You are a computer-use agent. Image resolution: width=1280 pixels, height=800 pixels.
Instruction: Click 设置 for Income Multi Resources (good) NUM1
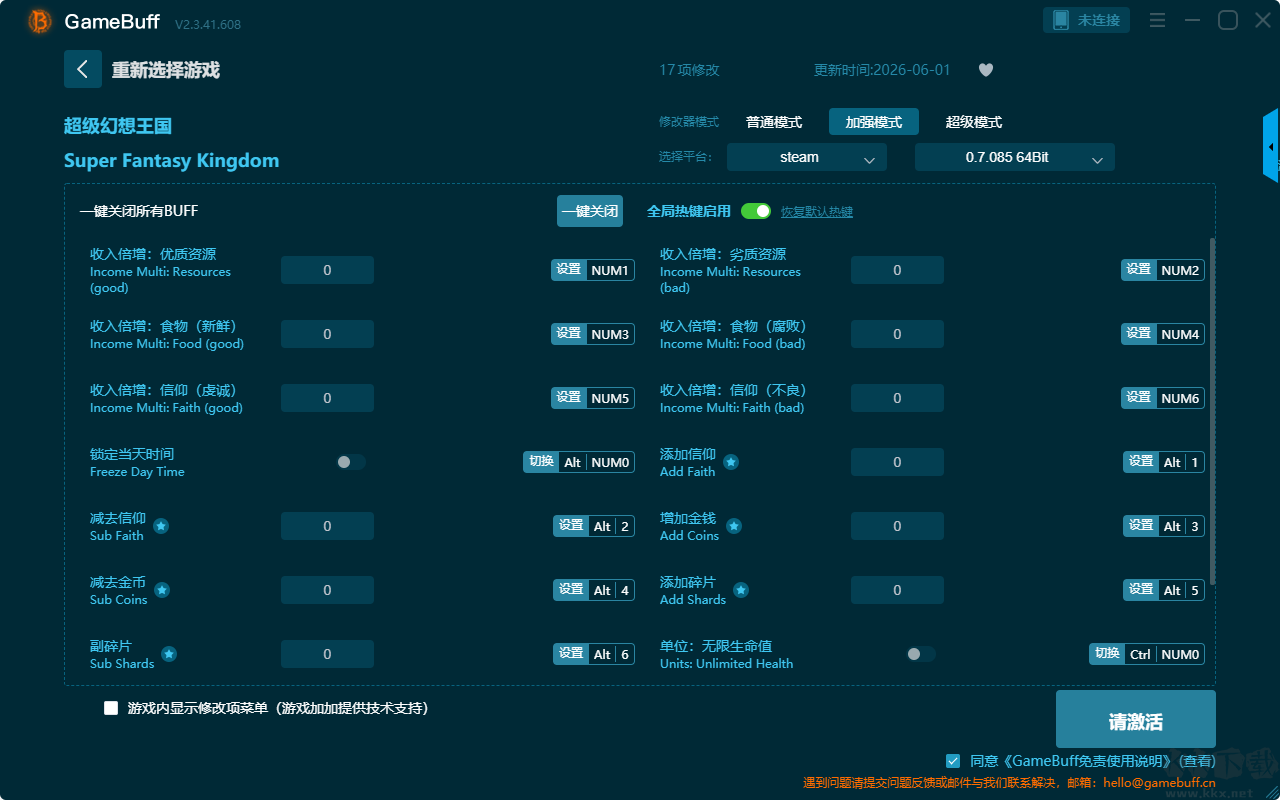(569, 270)
